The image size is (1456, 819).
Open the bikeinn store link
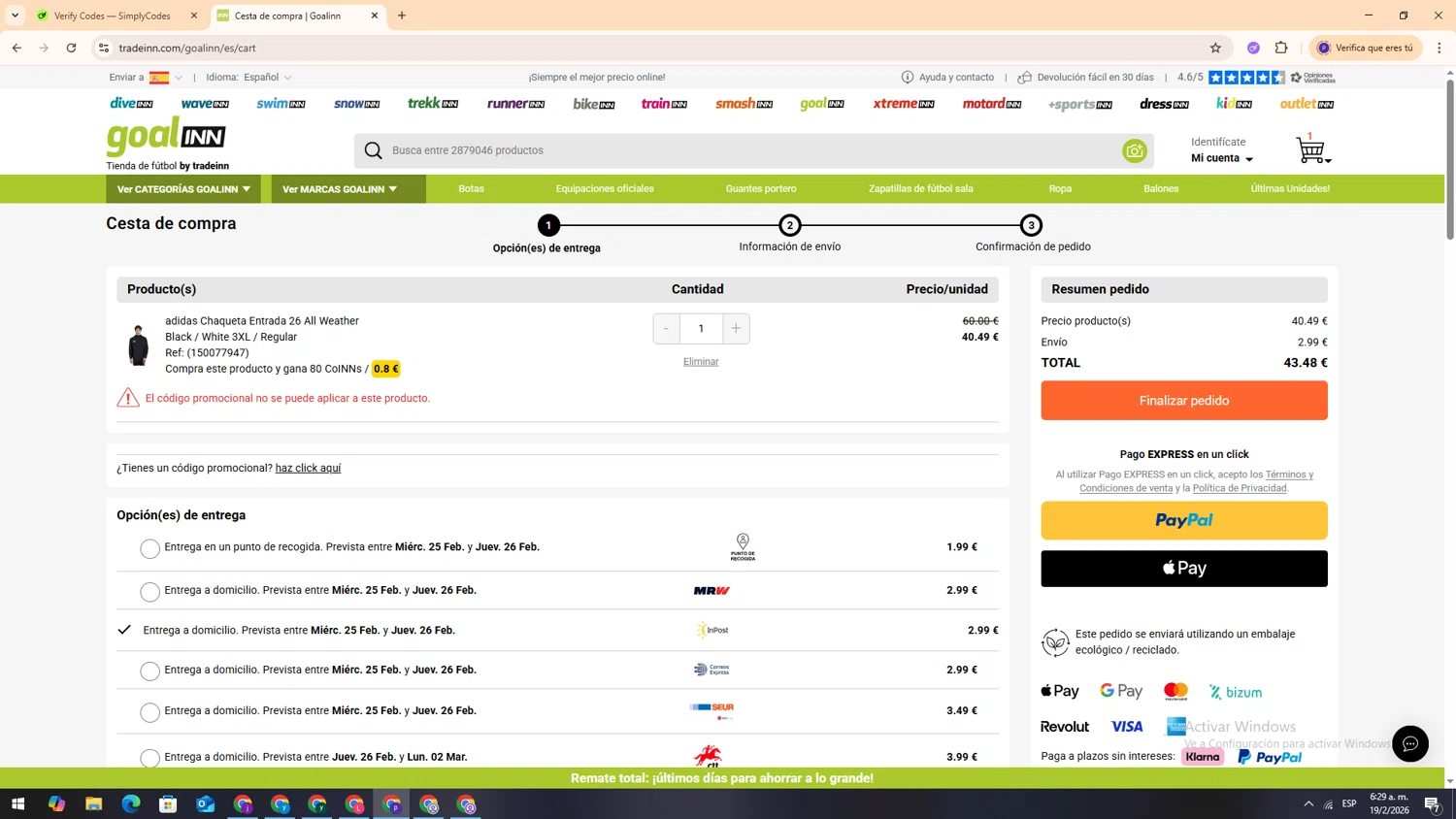point(594,103)
